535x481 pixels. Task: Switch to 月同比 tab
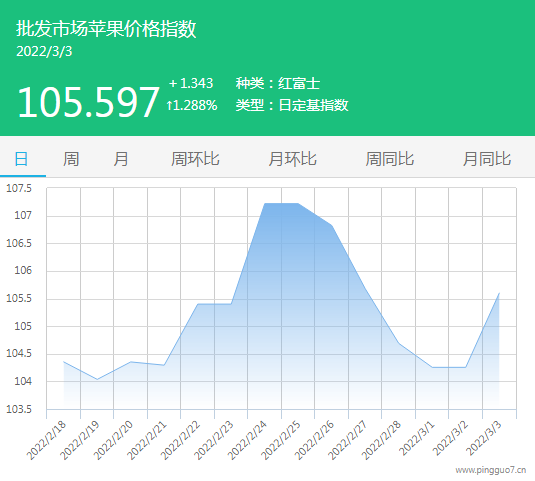pyautogui.click(x=487, y=159)
